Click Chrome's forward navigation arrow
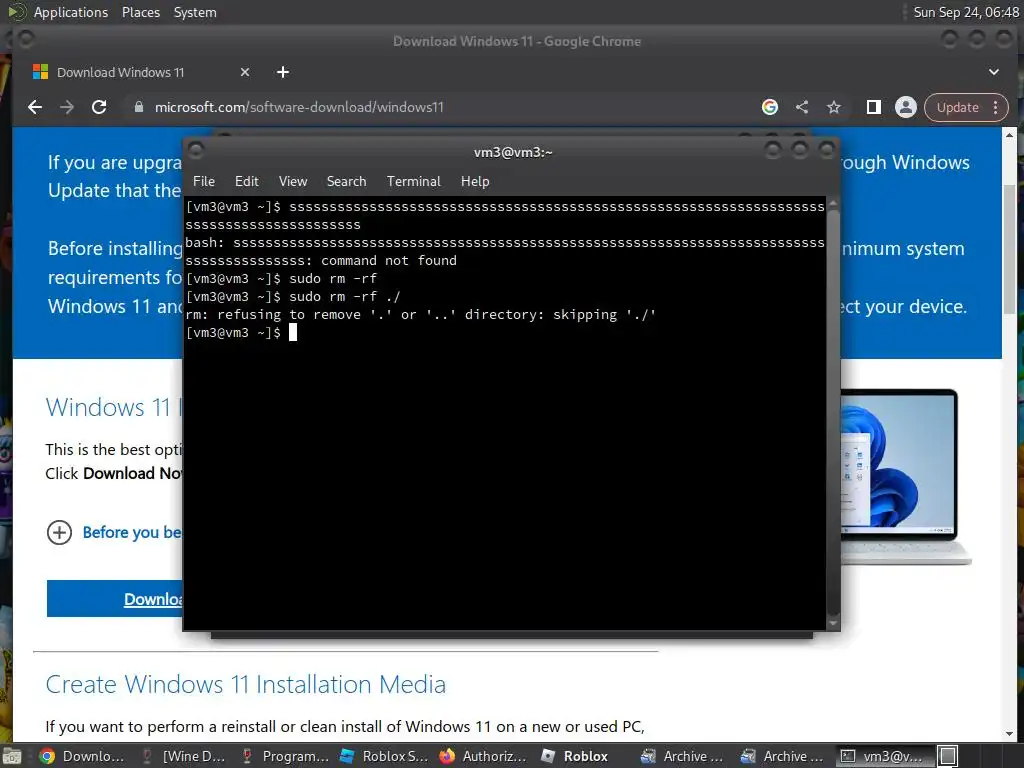This screenshot has height=768, width=1024. (67, 107)
